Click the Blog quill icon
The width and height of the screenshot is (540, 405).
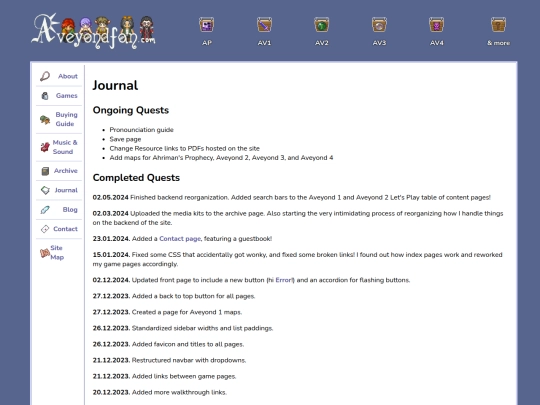[45, 210]
